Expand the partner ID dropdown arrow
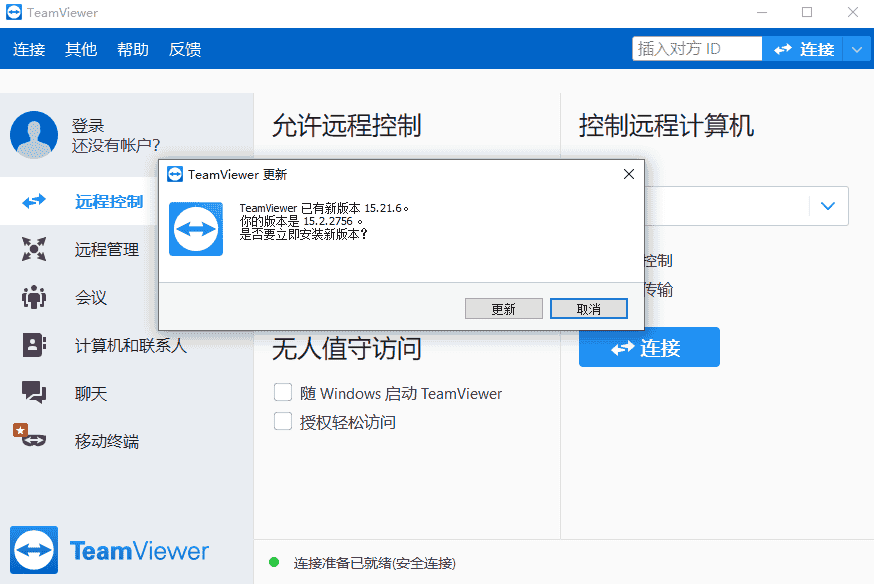 pos(827,206)
